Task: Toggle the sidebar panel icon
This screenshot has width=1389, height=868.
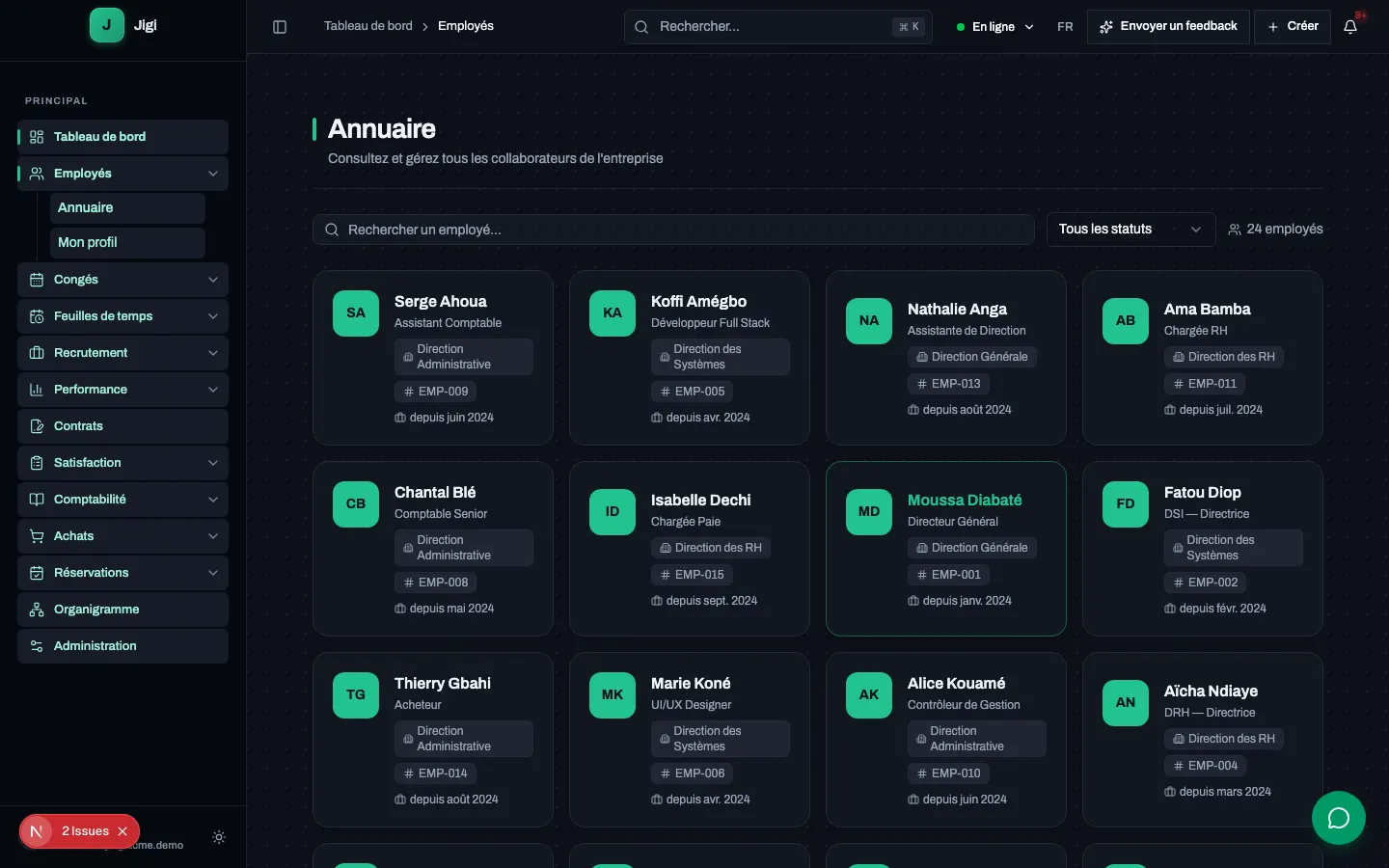Action: pos(280,27)
